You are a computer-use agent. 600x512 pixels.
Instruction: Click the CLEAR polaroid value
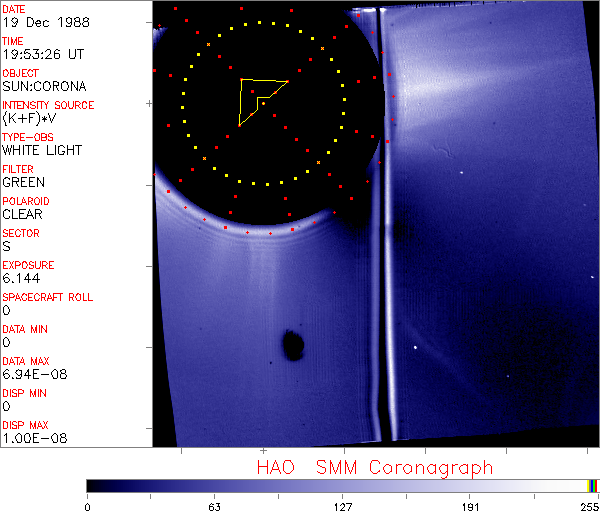pos(23,214)
